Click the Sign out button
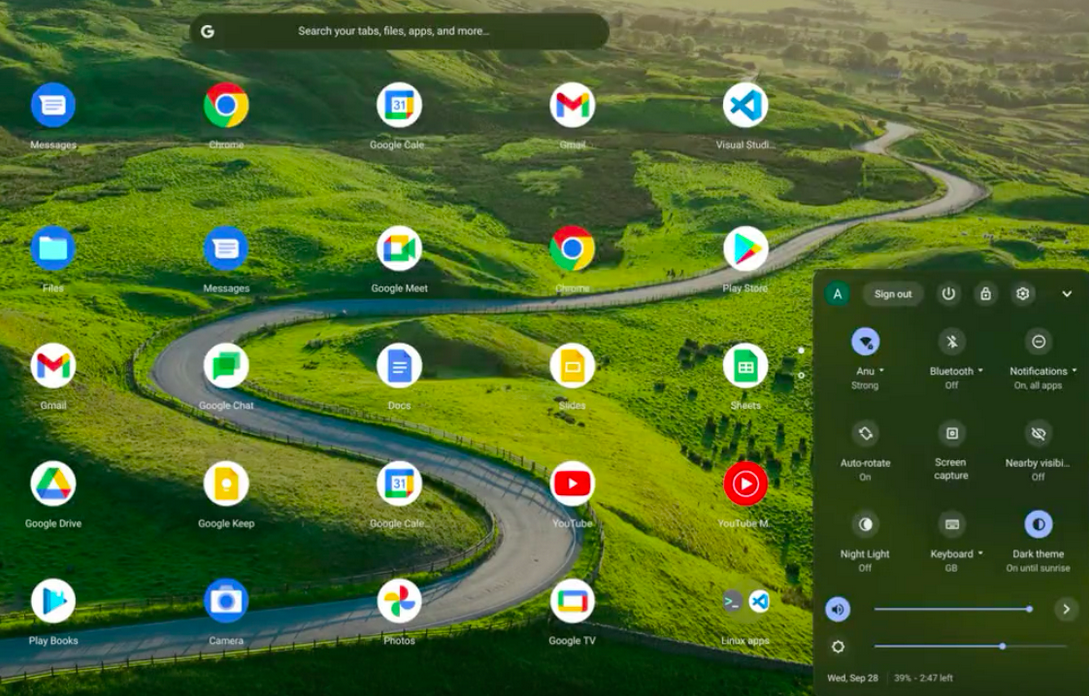This screenshot has height=696, width=1089. click(x=892, y=294)
